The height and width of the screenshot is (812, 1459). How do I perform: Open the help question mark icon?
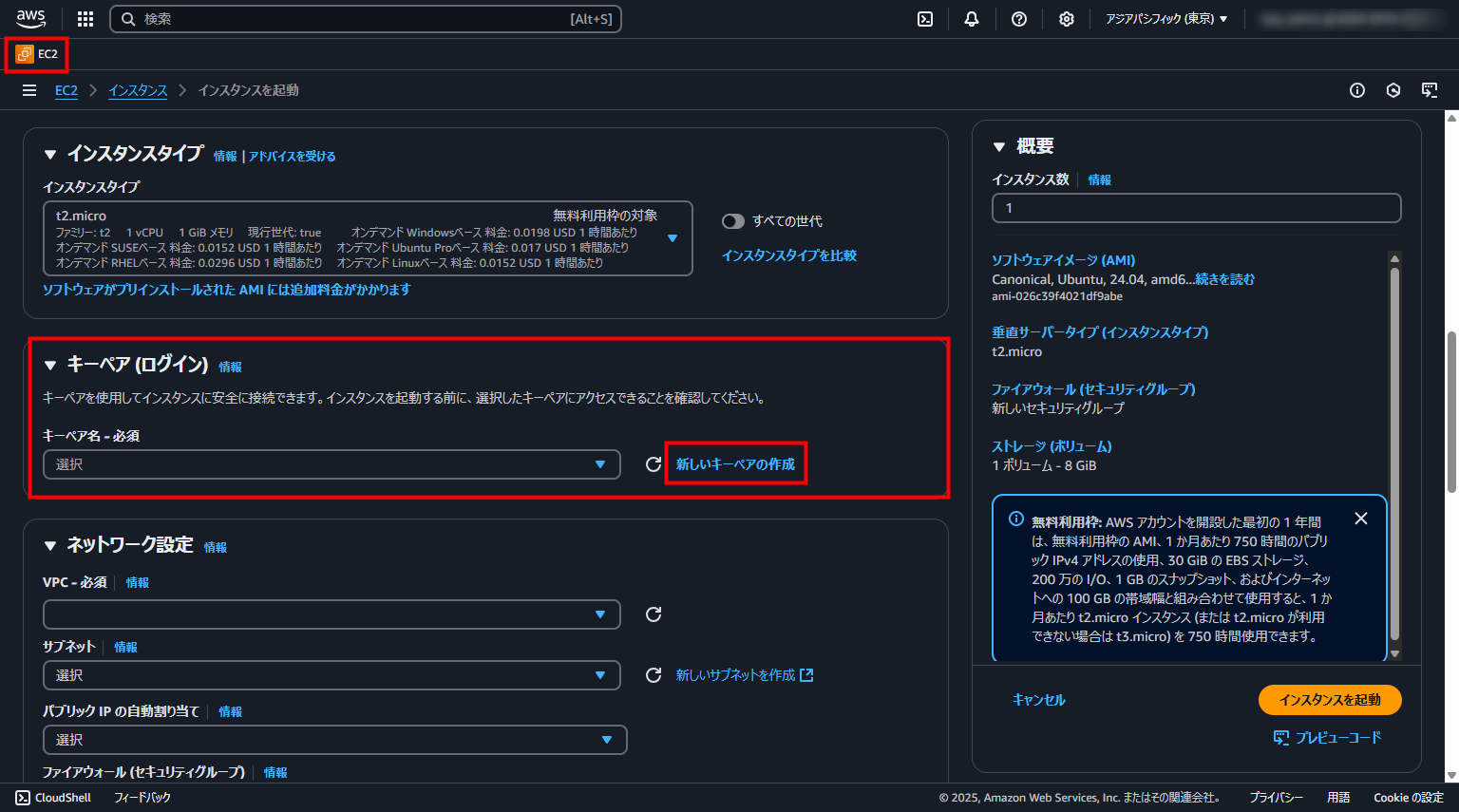click(1019, 19)
